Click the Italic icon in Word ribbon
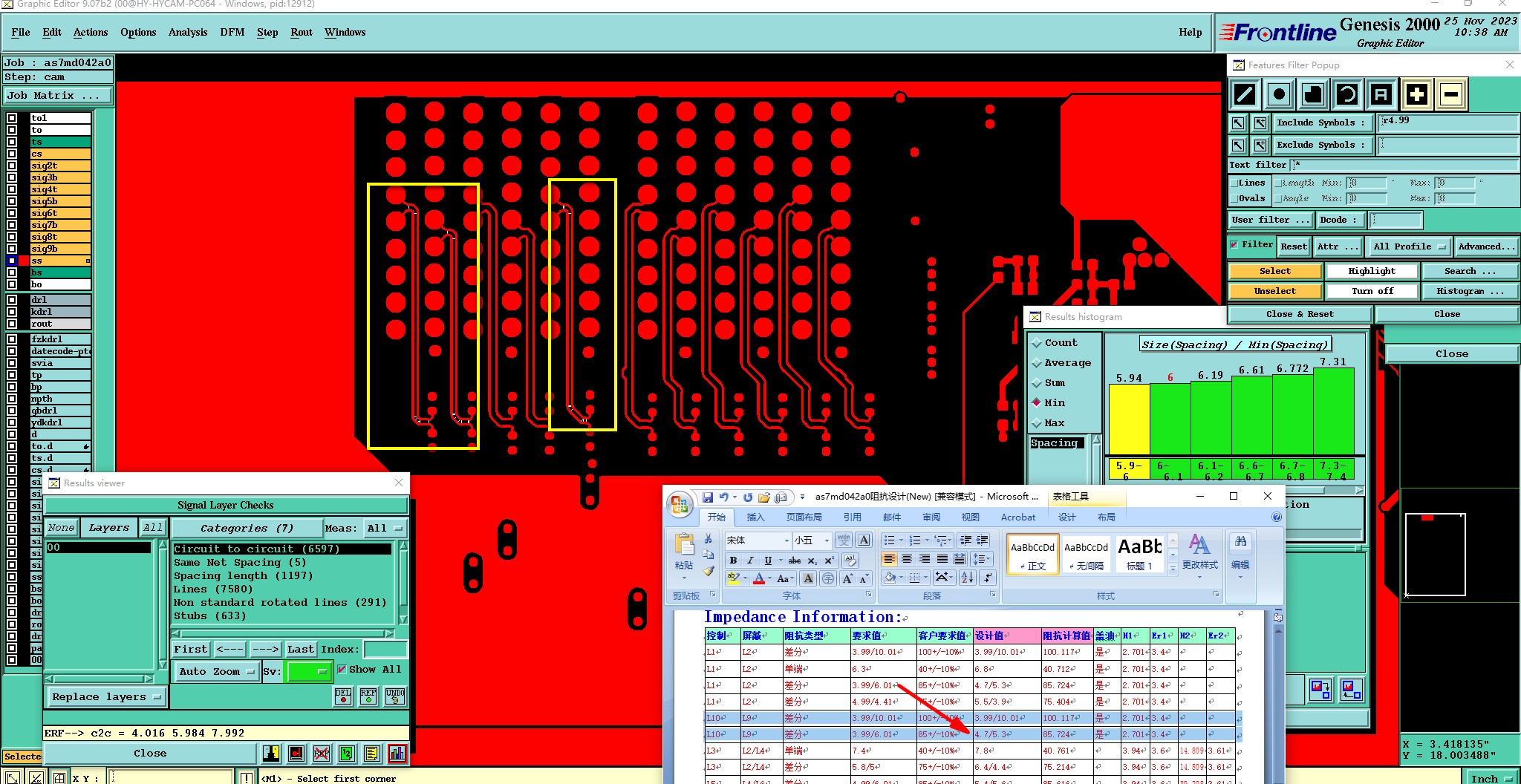This screenshot has height=784, width=1521. (x=750, y=561)
